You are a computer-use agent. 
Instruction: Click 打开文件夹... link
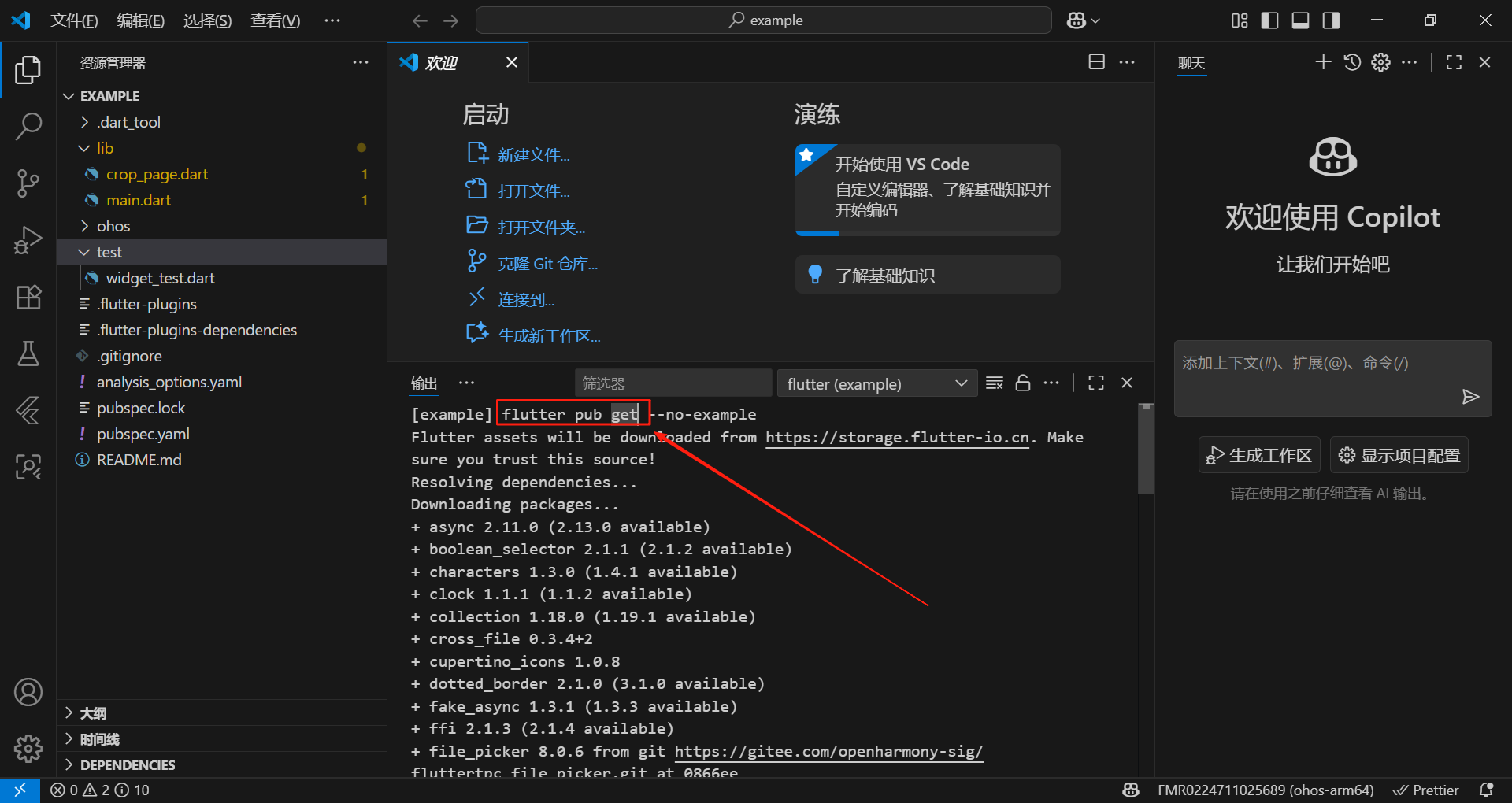tap(542, 228)
